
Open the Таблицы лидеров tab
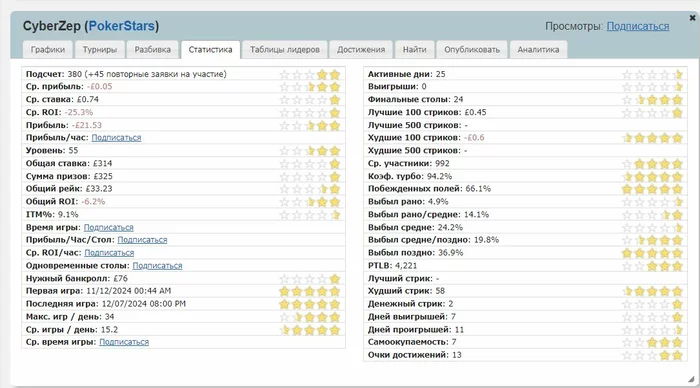tap(284, 50)
